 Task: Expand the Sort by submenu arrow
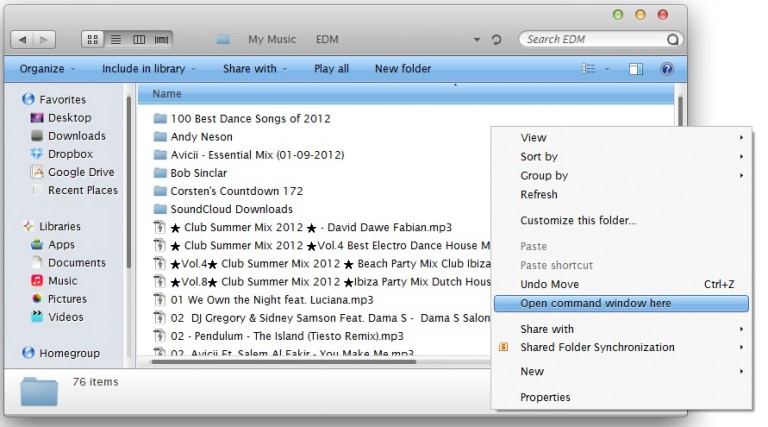click(x=741, y=157)
